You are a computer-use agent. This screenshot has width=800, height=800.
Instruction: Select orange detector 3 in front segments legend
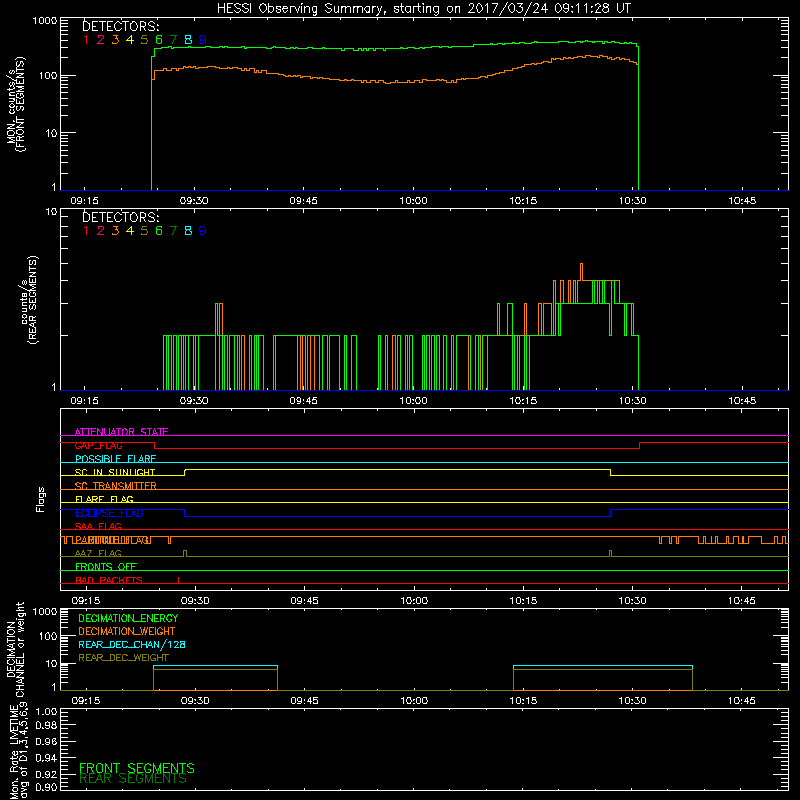115,40
